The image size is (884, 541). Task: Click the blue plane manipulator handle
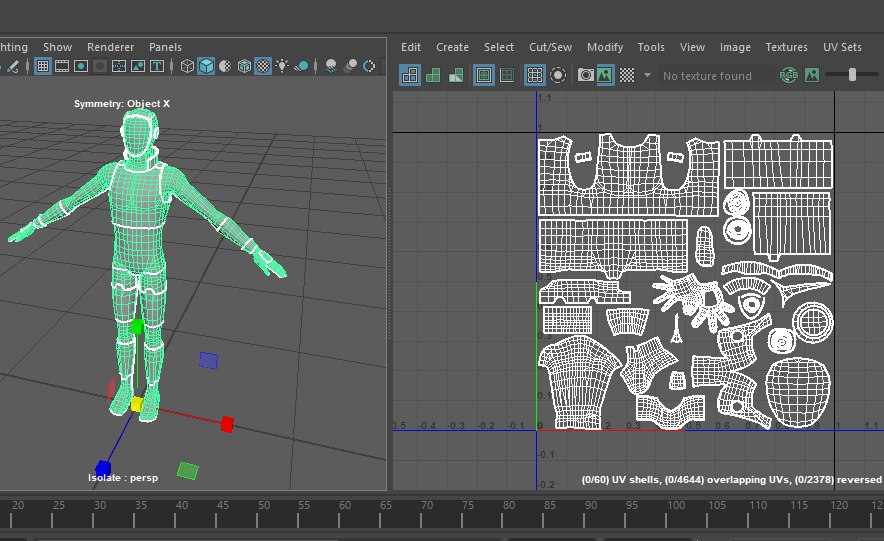209,361
